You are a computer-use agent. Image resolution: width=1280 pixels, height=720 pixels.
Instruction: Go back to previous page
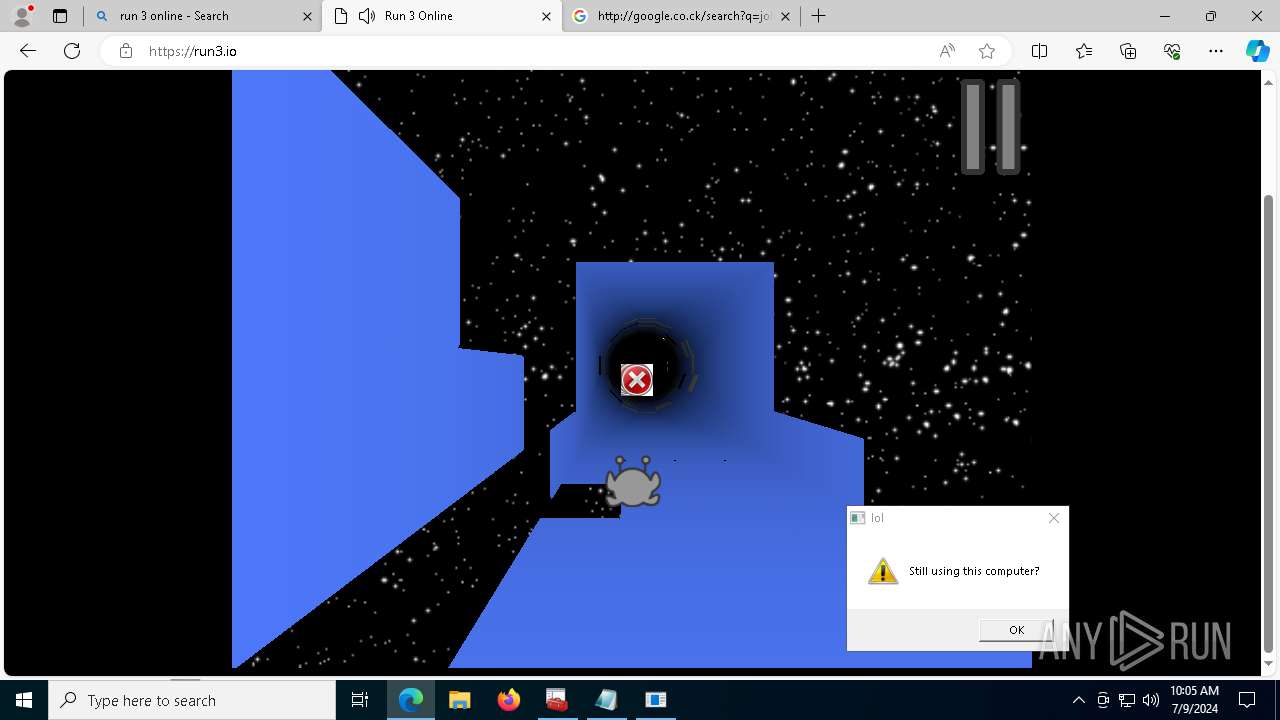[x=28, y=51]
